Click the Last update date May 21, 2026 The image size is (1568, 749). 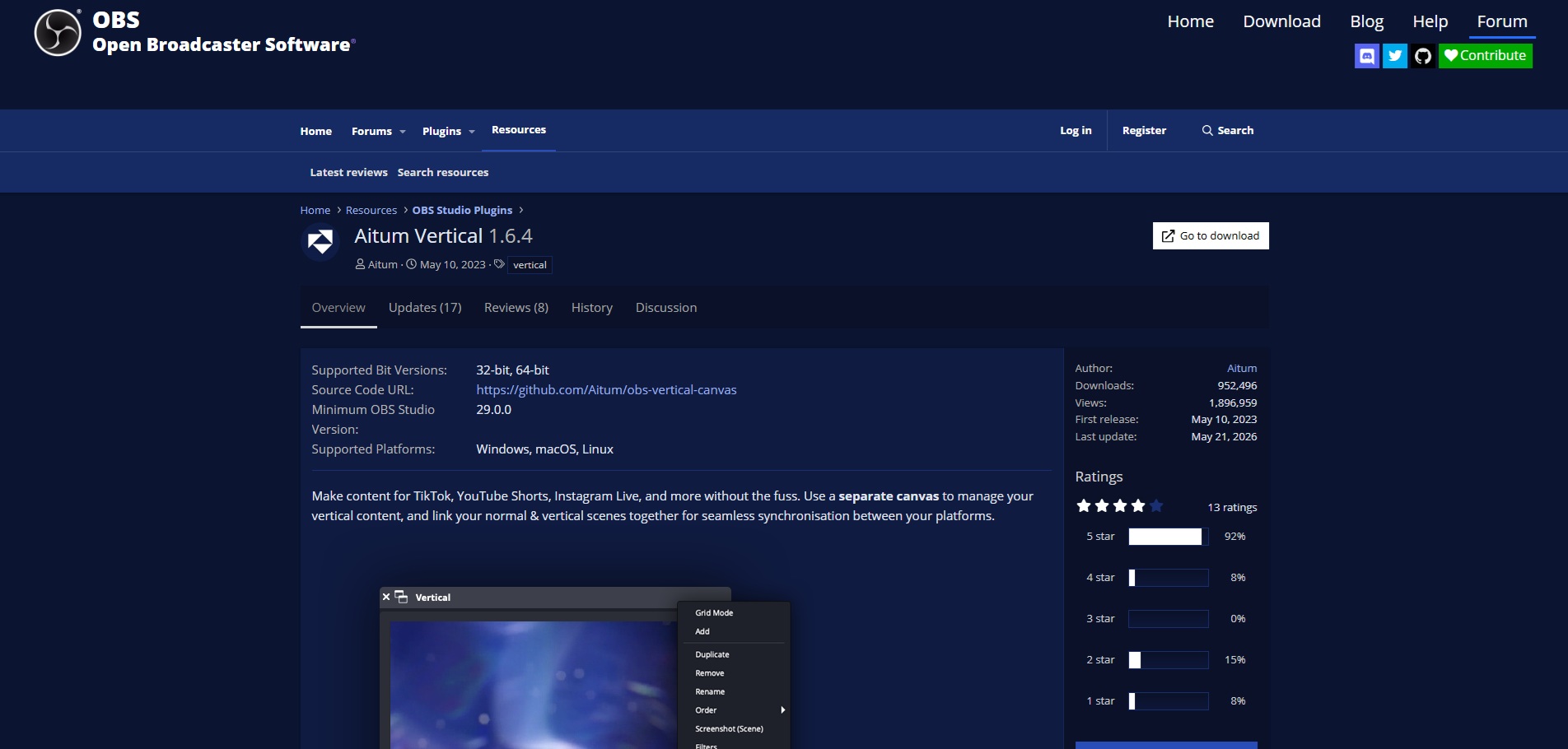[1224, 437]
